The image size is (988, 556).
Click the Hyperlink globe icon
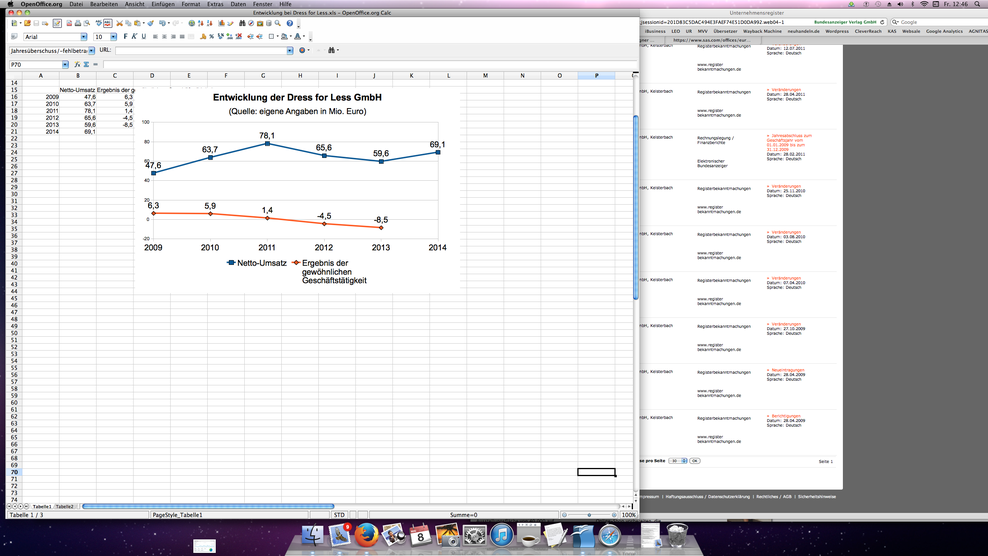[x=192, y=23]
